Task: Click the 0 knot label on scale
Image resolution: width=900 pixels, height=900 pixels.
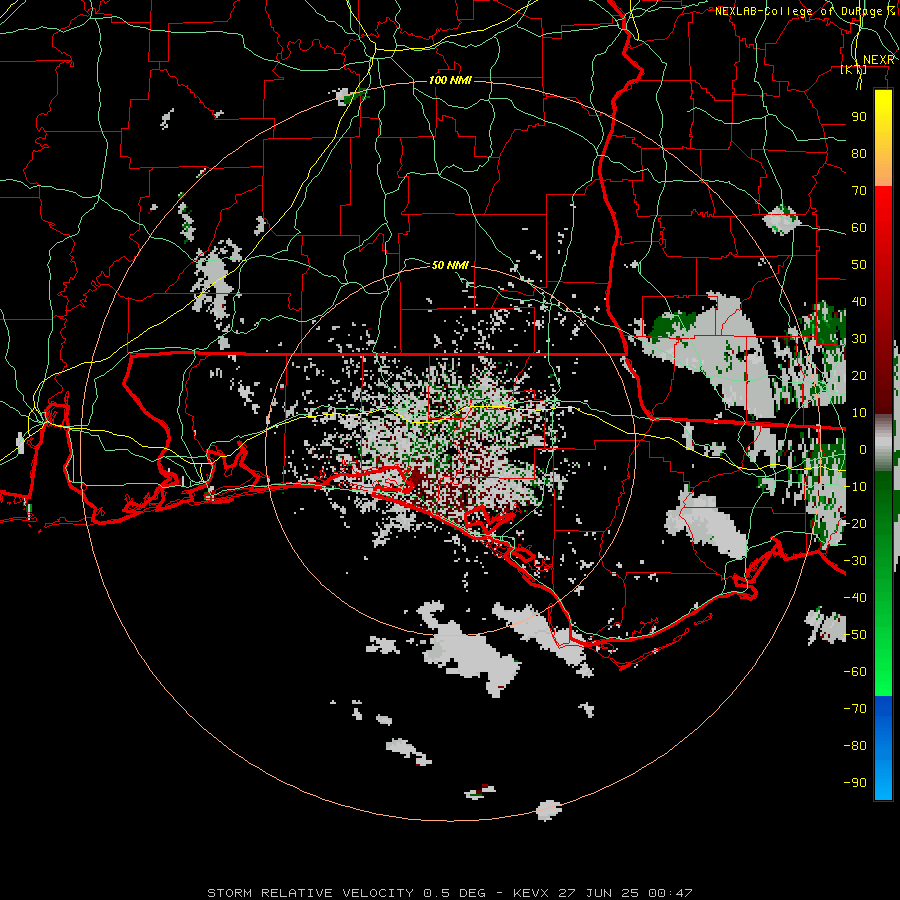Action: (x=862, y=449)
